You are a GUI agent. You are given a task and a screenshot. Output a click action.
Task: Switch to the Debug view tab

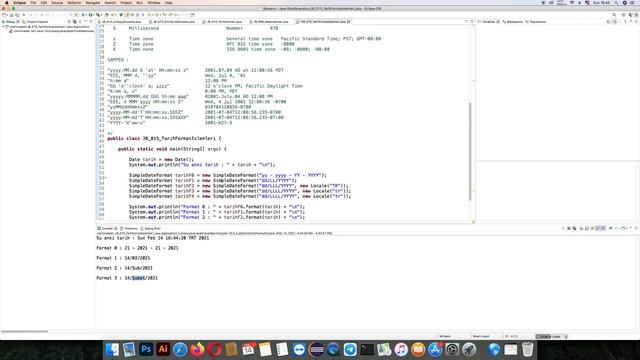click(11, 22)
